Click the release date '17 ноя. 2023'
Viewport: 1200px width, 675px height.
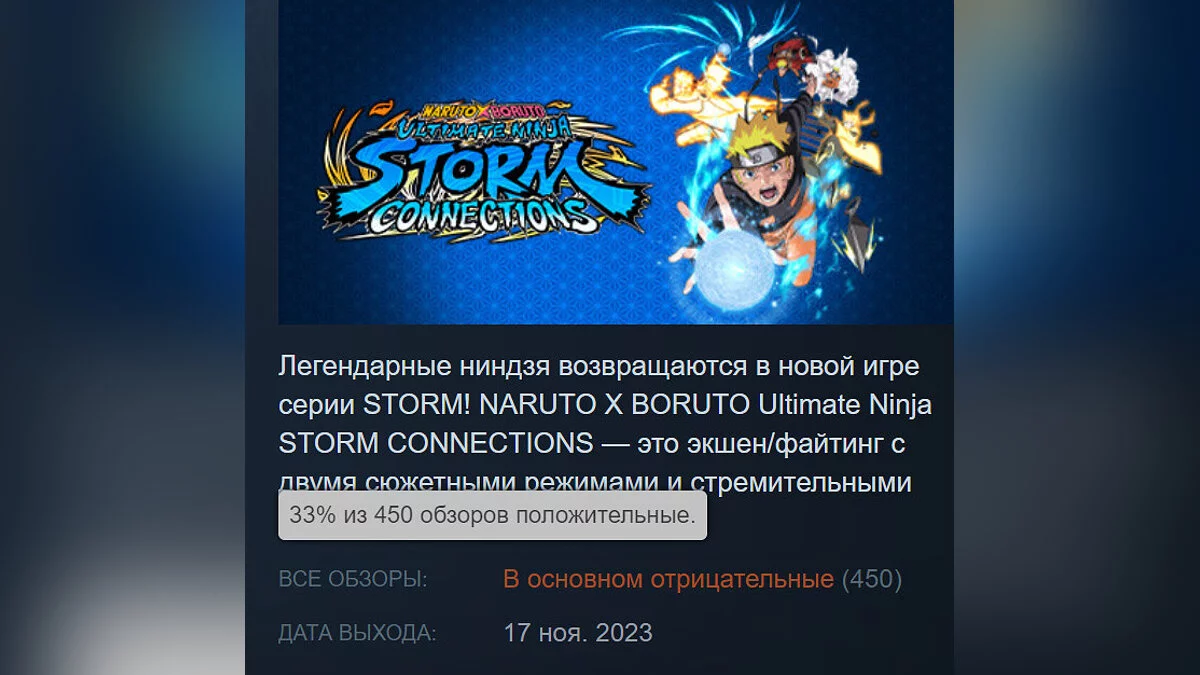577,633
